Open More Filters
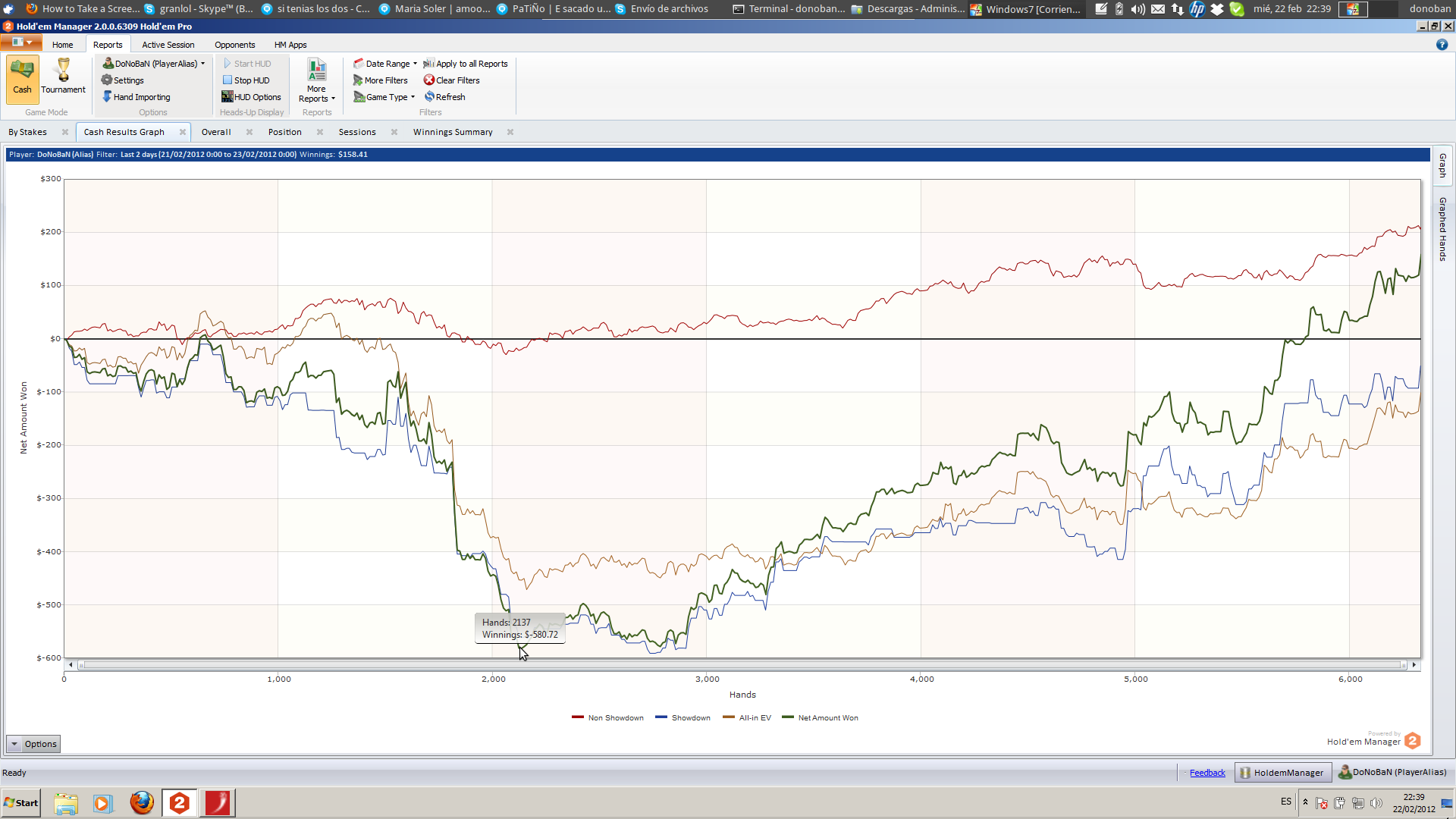This screenshot has height=819, width=1456. pyautogui.click(x=381, y=80)
